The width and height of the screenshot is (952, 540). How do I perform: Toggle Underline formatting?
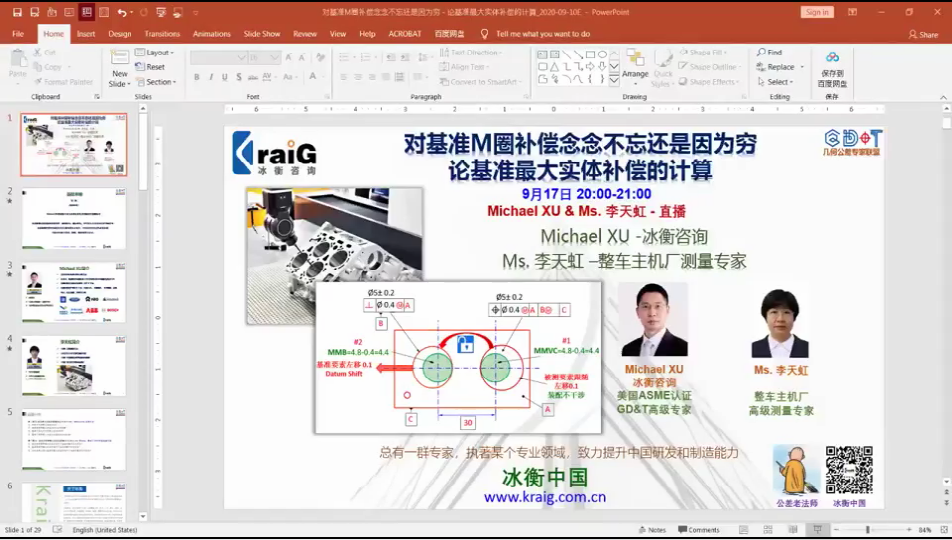225,77
